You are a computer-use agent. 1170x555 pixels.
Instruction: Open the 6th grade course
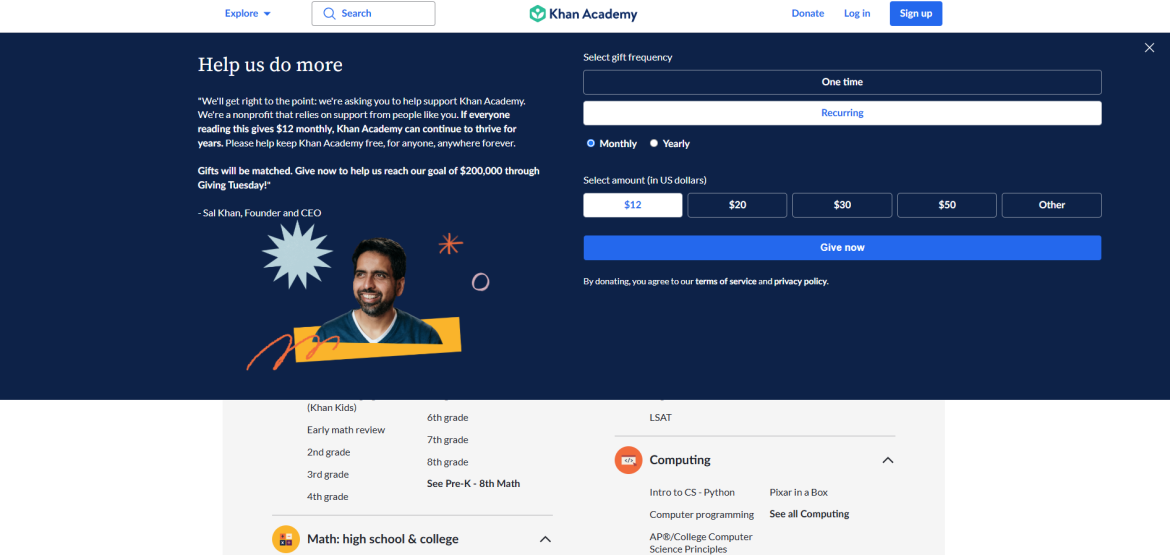click(448, 418)
